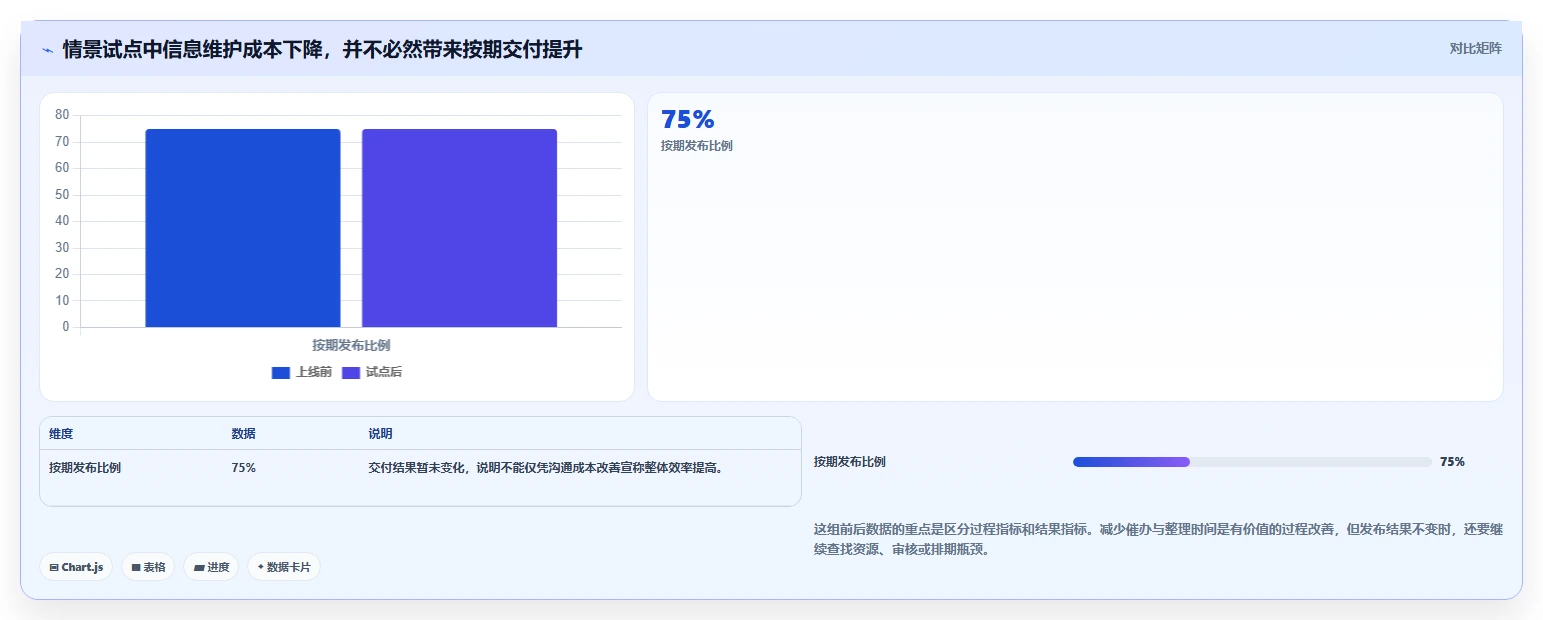
Task: Select the 进度 tag chip
Action: pos(211,567)
